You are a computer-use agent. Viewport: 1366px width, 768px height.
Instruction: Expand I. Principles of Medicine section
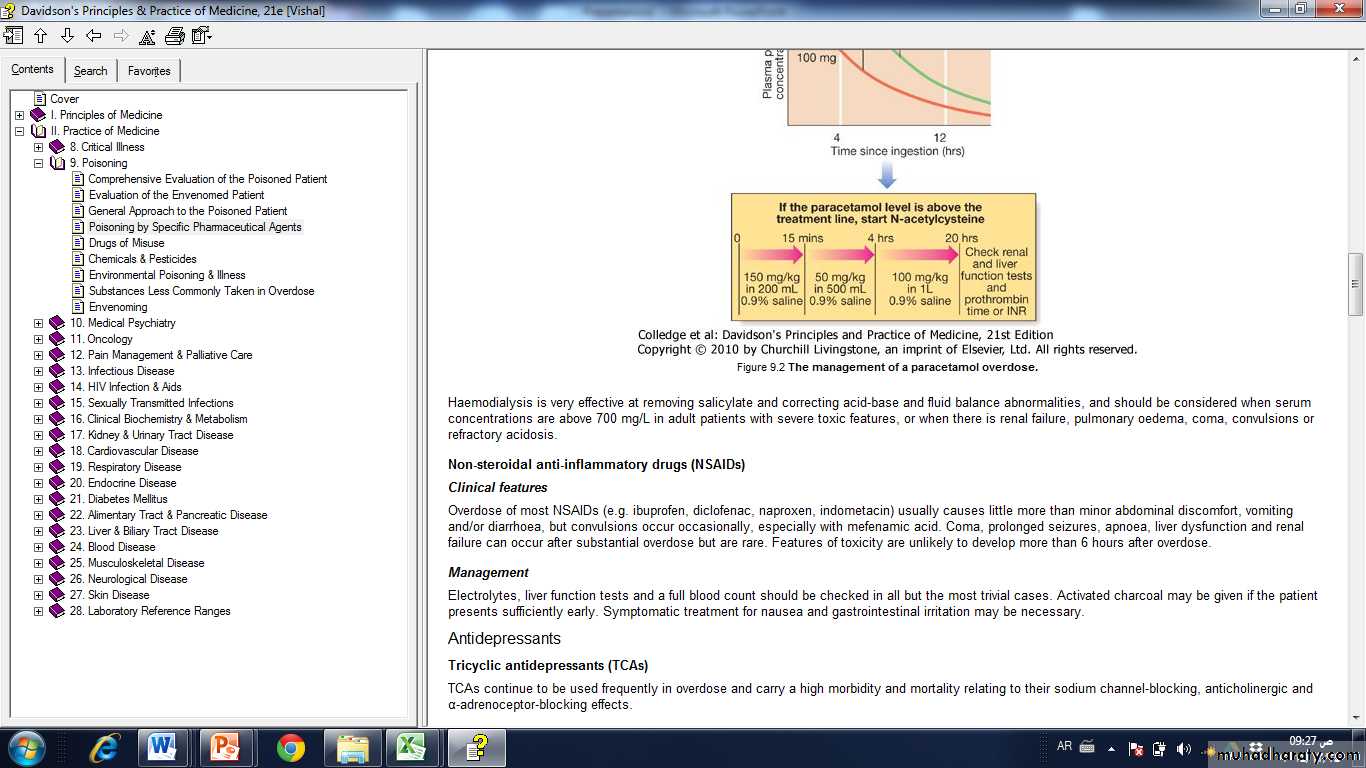19,115
